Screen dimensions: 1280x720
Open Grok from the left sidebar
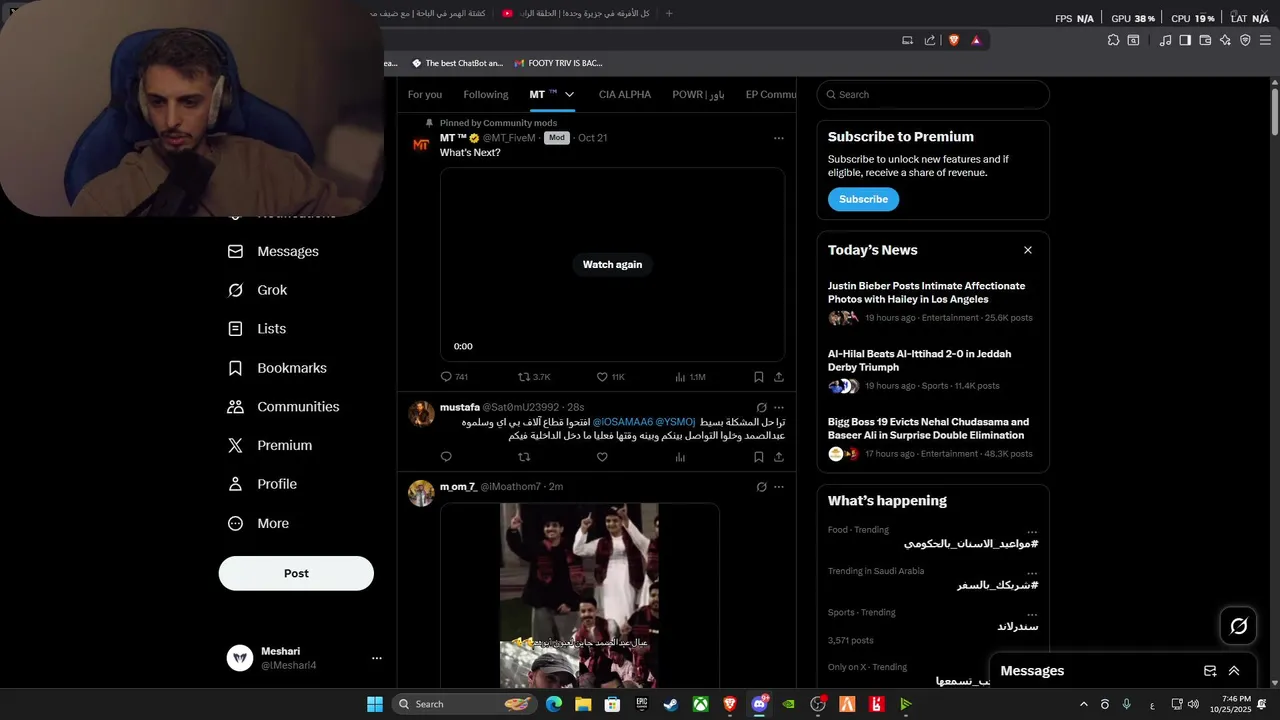257,290
